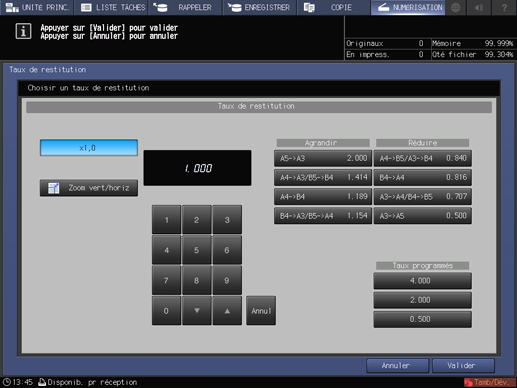Choose B4->A3/B5->A4 1.154 preset
517x388 pixels.
click(x=323, y=216)
